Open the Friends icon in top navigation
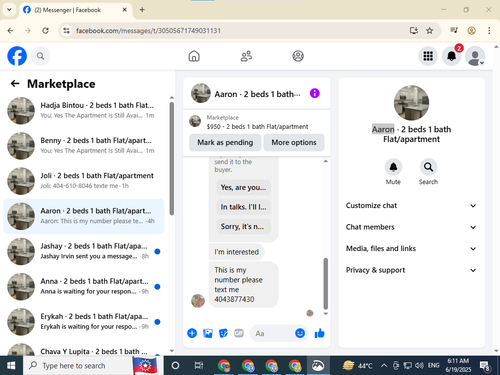500x375 pixels. [246, 56]
